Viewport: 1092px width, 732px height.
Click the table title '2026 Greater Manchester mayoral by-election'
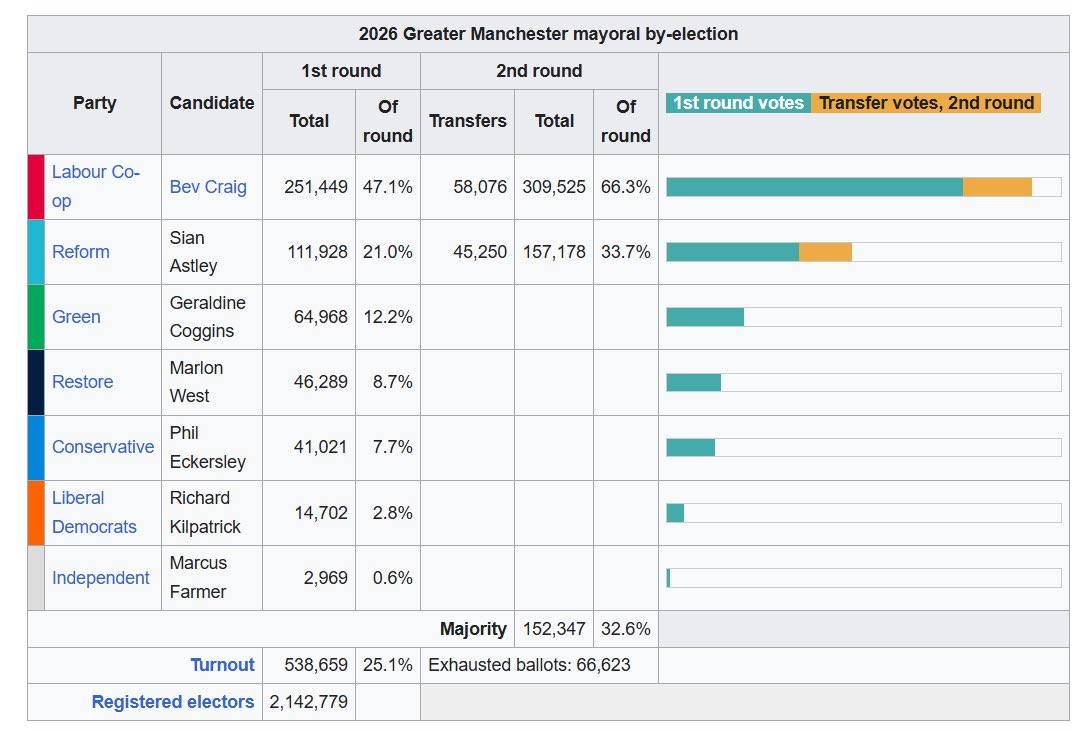[x=548, y=34]
